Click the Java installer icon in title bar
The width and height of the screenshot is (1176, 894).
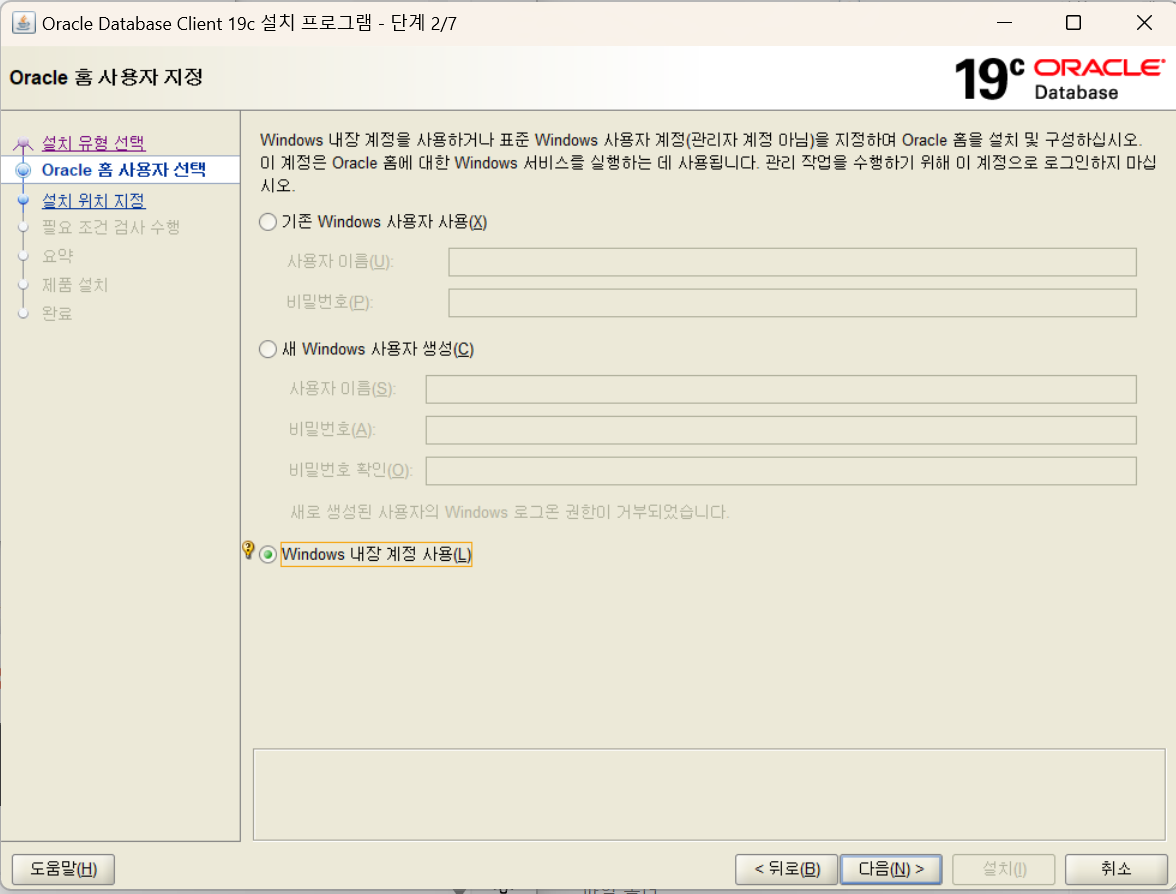point(23,23)
